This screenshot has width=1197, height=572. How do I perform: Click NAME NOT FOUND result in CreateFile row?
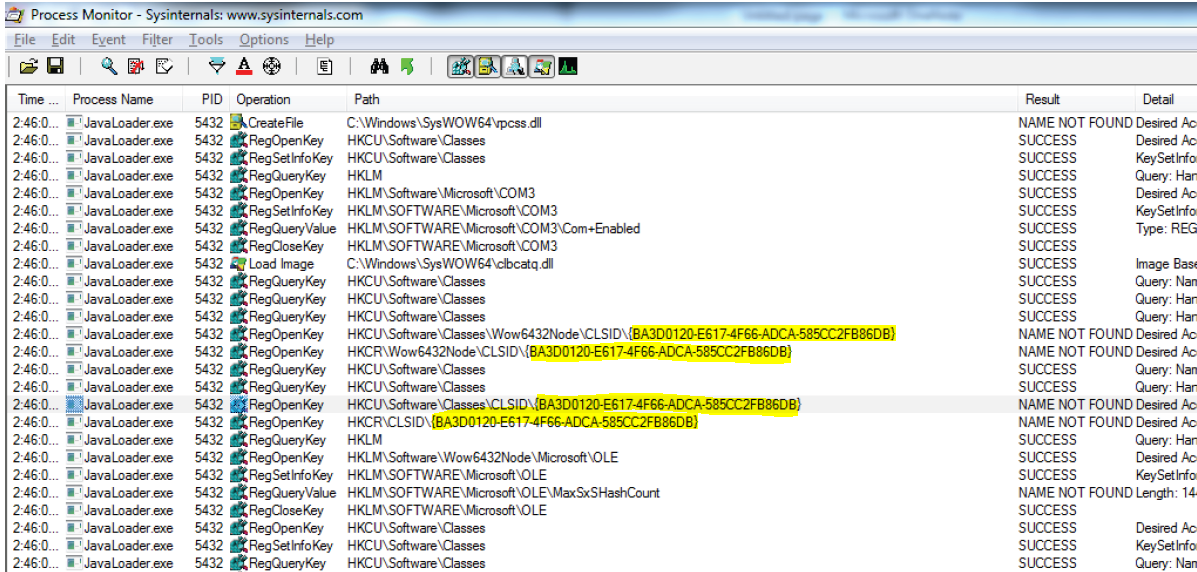(x=1075, y=122)
